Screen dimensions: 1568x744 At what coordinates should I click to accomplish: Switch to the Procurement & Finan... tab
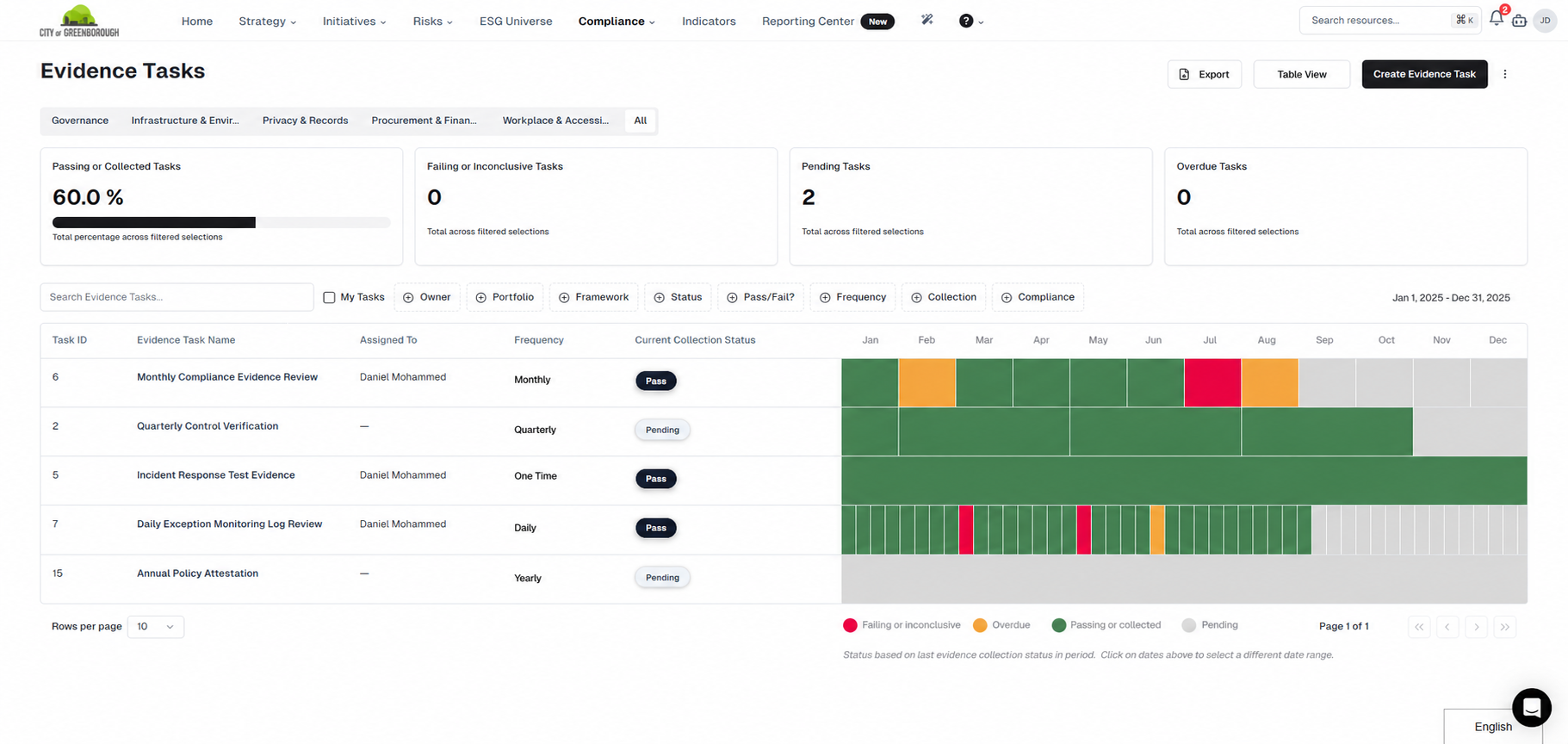(425, 121)
